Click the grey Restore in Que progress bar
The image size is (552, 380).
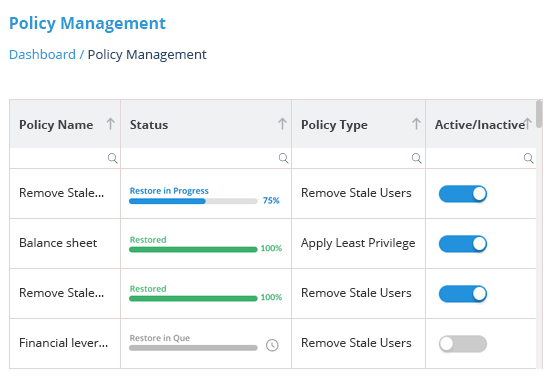tap(193, 348)
